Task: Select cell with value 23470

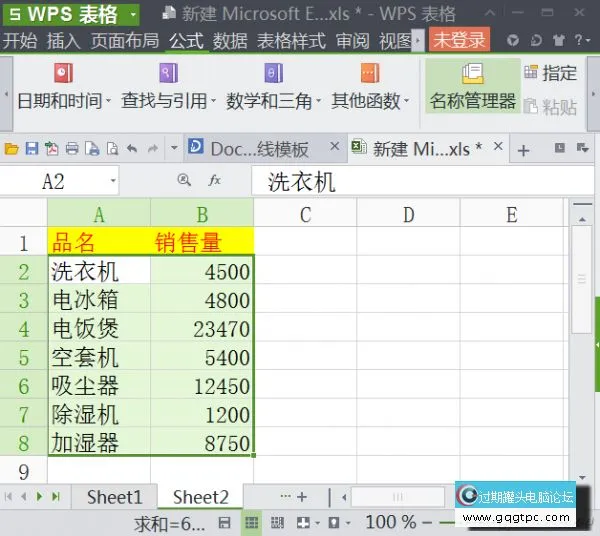Action: click(x=202, y=329)
